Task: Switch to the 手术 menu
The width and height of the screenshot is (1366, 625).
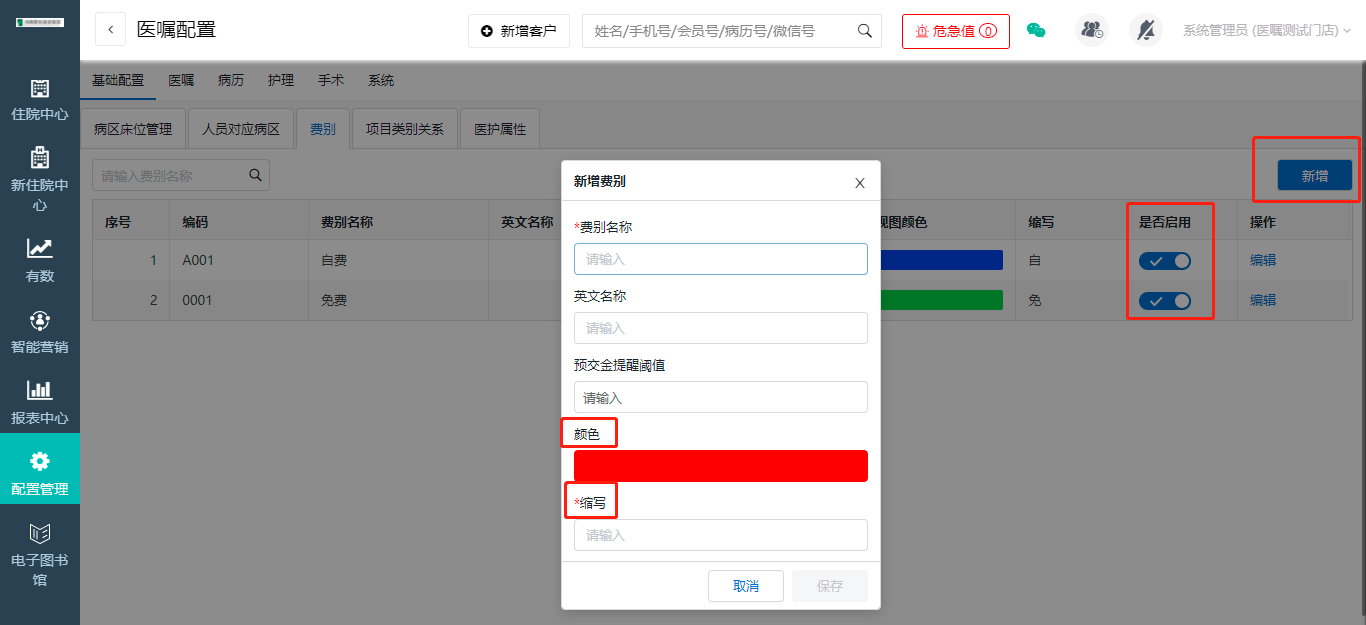Action: coord(331,81)
